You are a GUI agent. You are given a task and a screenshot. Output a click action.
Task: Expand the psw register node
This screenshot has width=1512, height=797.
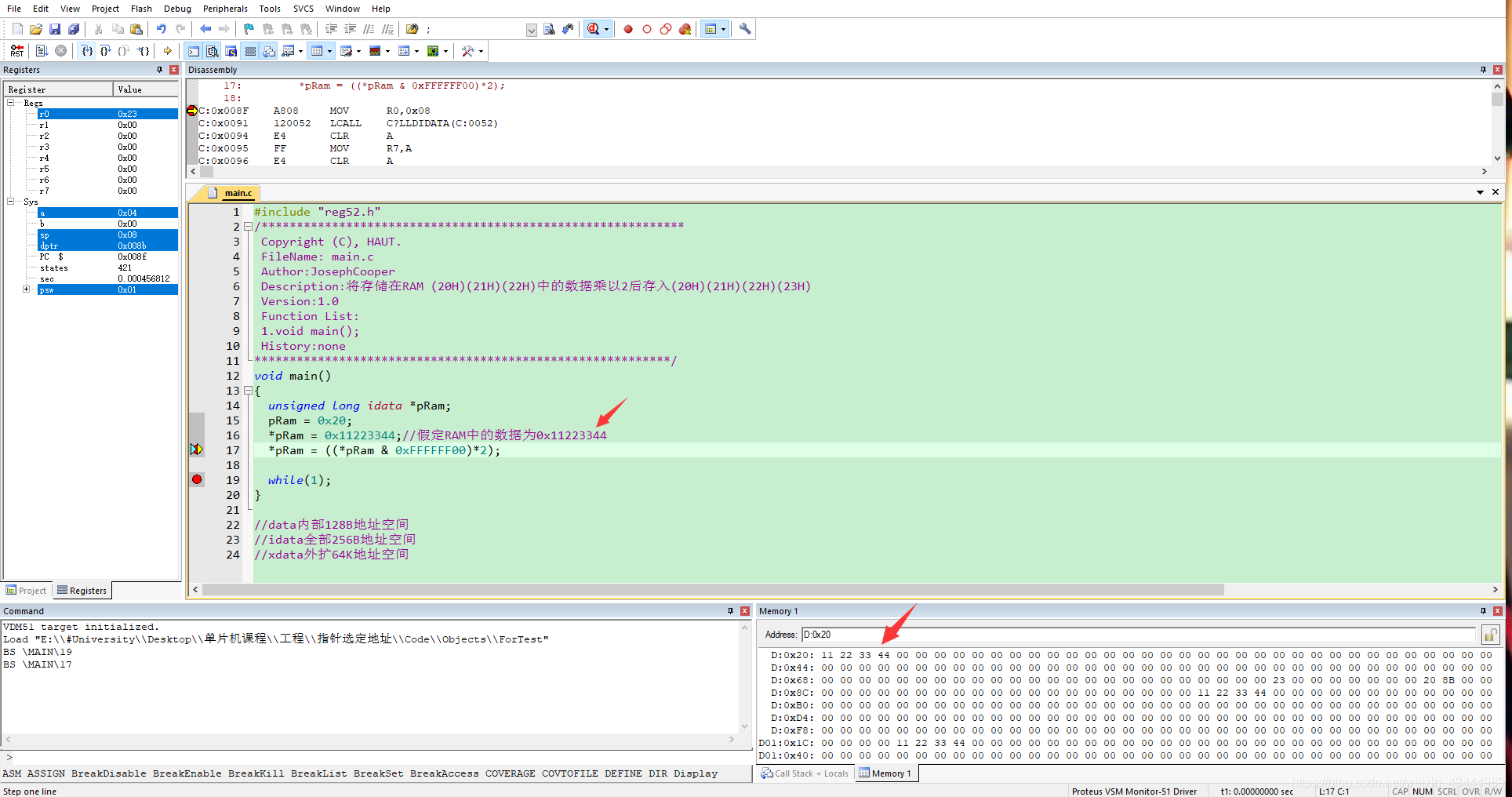point(26,289)
